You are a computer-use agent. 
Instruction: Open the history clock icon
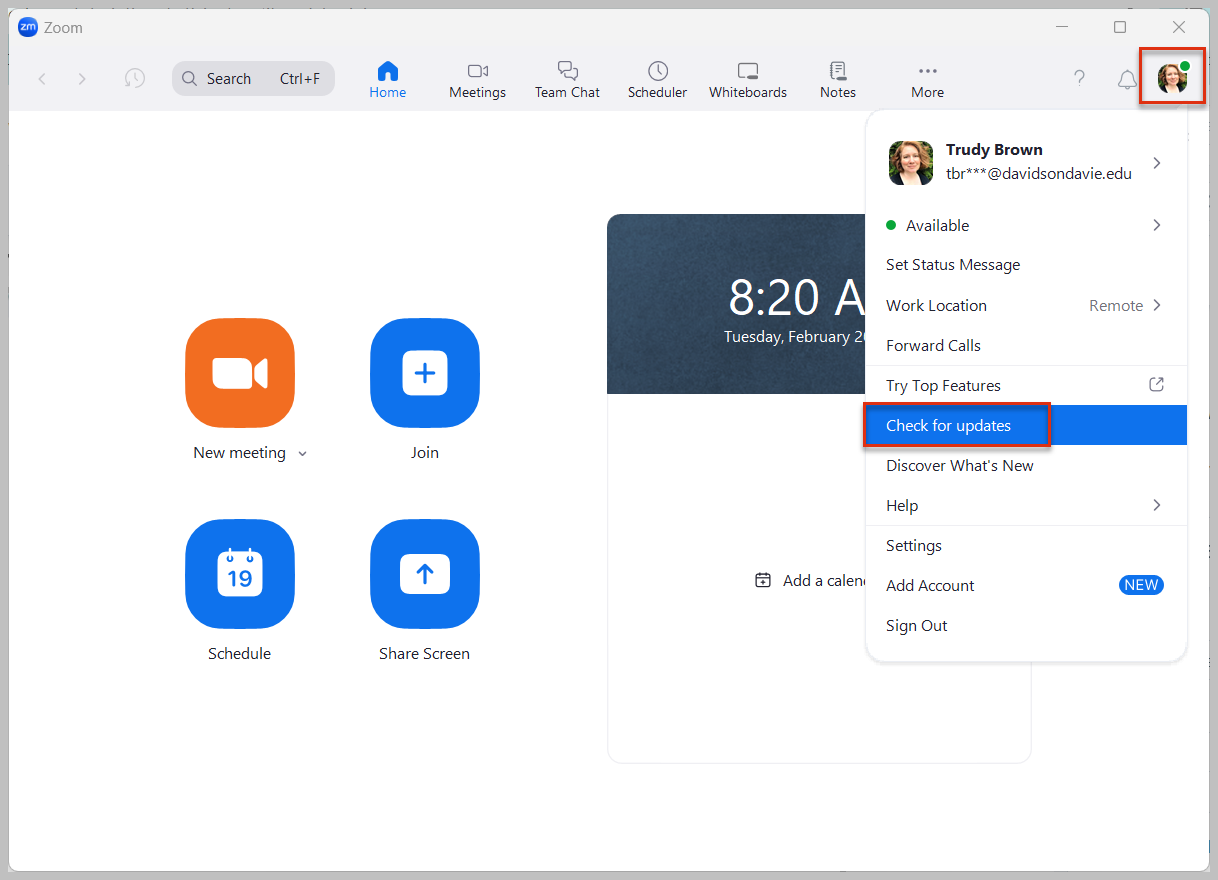coord(134,79)
